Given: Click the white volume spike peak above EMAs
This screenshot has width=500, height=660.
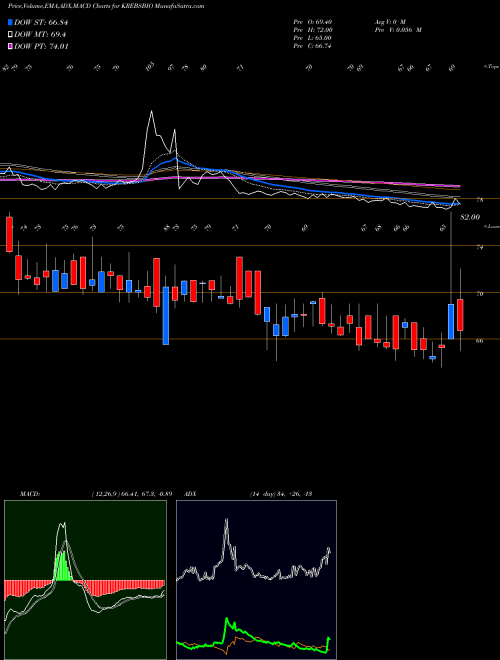Looking at the screenshot, I should click(152, 112).
